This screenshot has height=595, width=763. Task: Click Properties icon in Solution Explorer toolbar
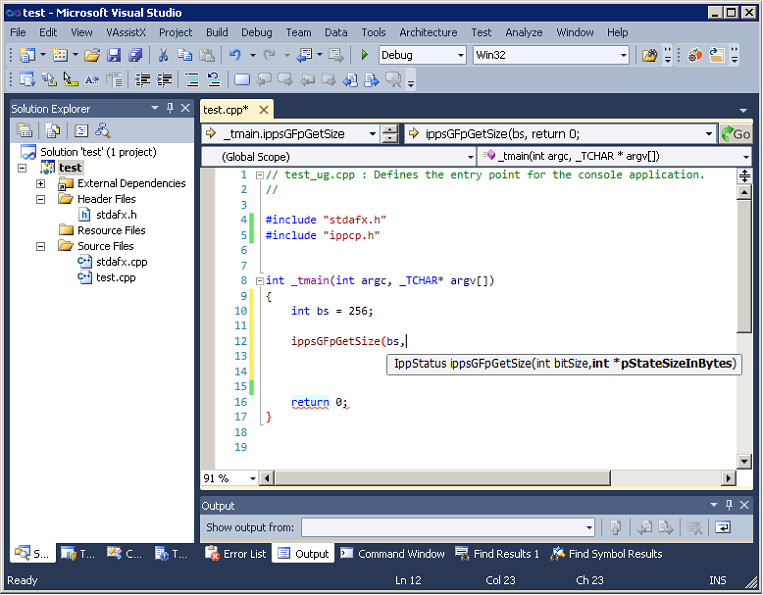coord(25,131)
